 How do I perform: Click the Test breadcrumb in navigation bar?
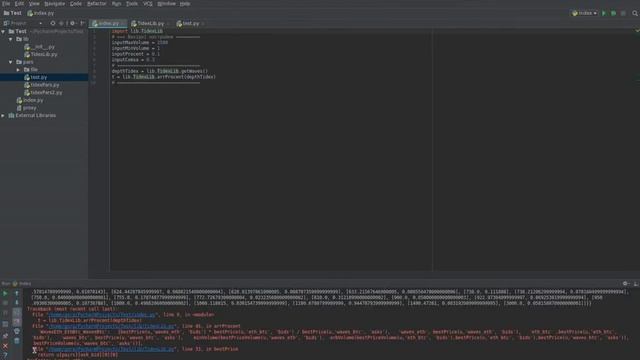click(13, 13)
